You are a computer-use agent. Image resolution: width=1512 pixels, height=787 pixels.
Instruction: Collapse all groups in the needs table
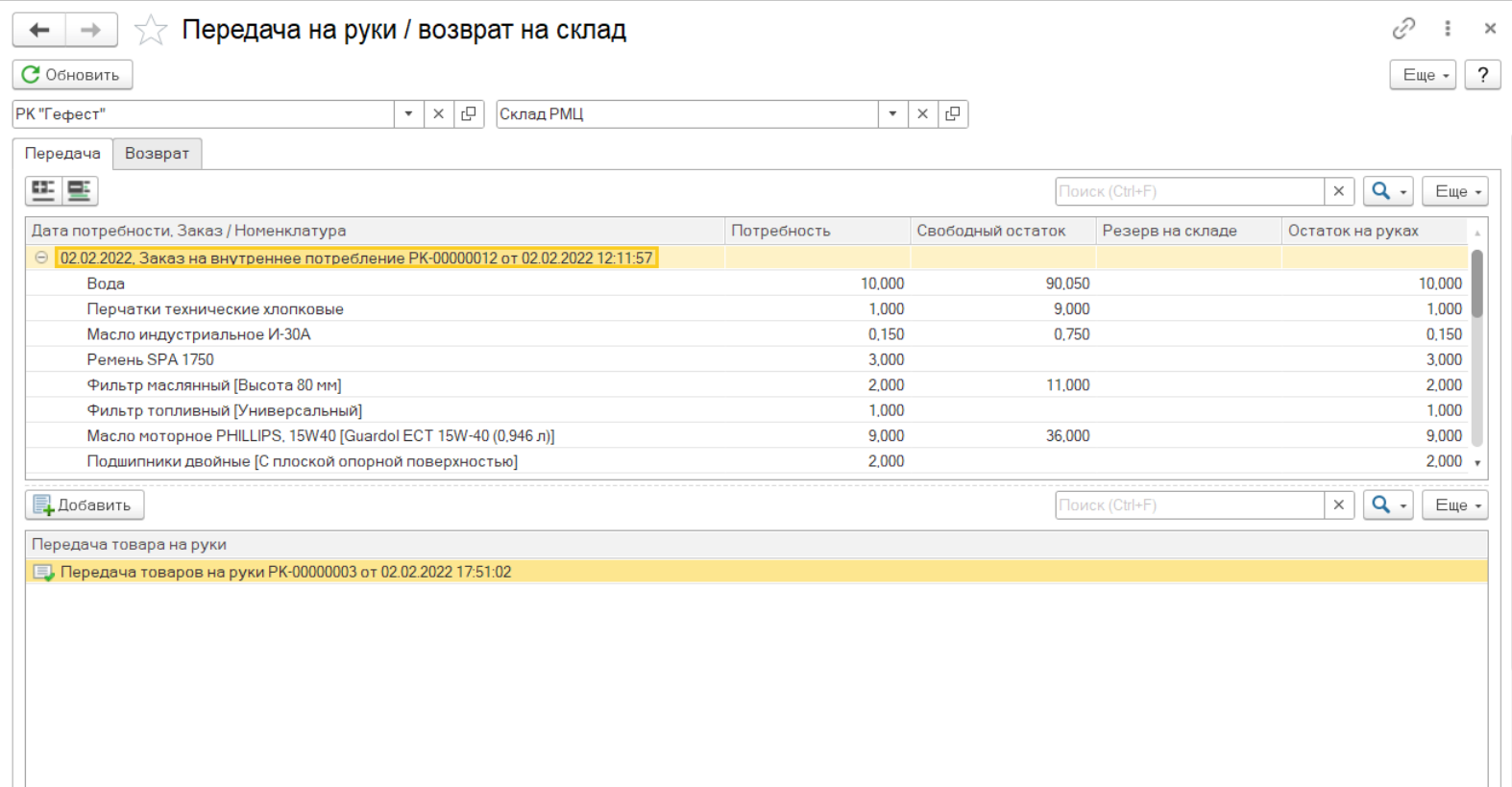(x=80, y=191)
